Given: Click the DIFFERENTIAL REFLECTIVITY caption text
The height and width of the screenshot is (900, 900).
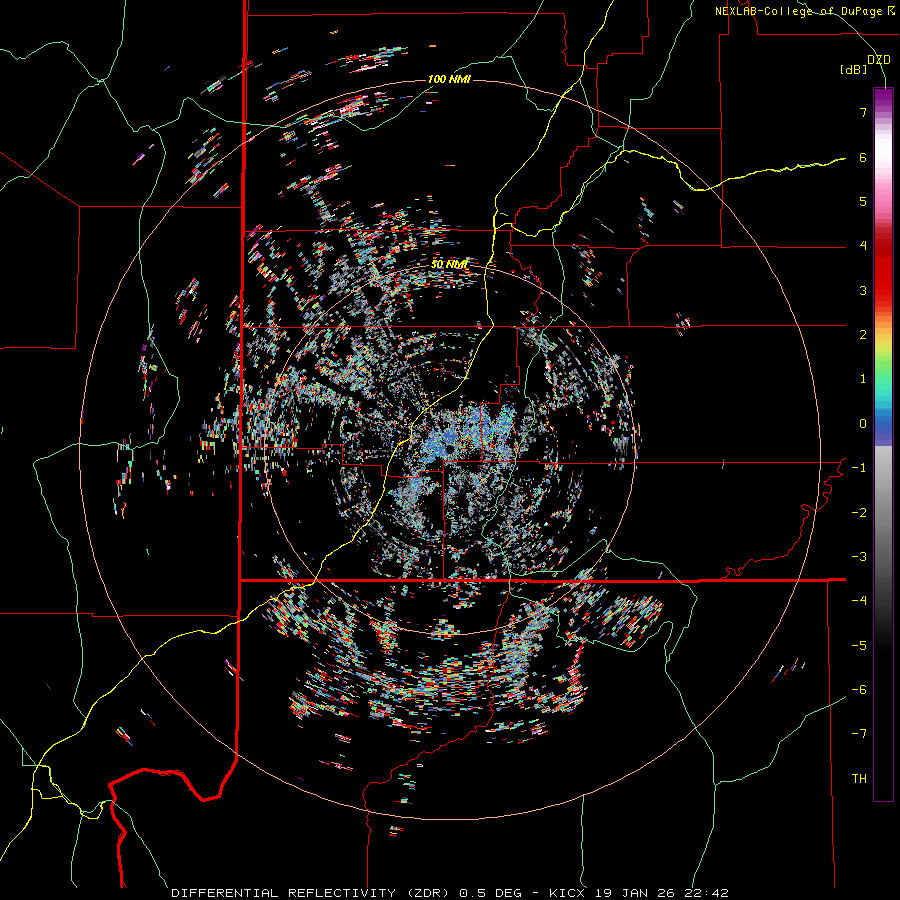Looking at the screenshot, I should click(284, 893).
